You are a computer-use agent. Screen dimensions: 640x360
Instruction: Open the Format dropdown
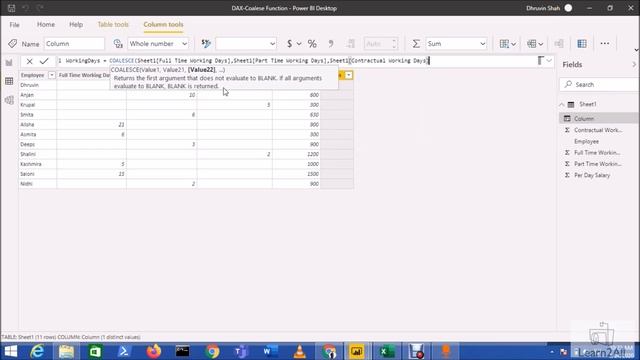246,44
